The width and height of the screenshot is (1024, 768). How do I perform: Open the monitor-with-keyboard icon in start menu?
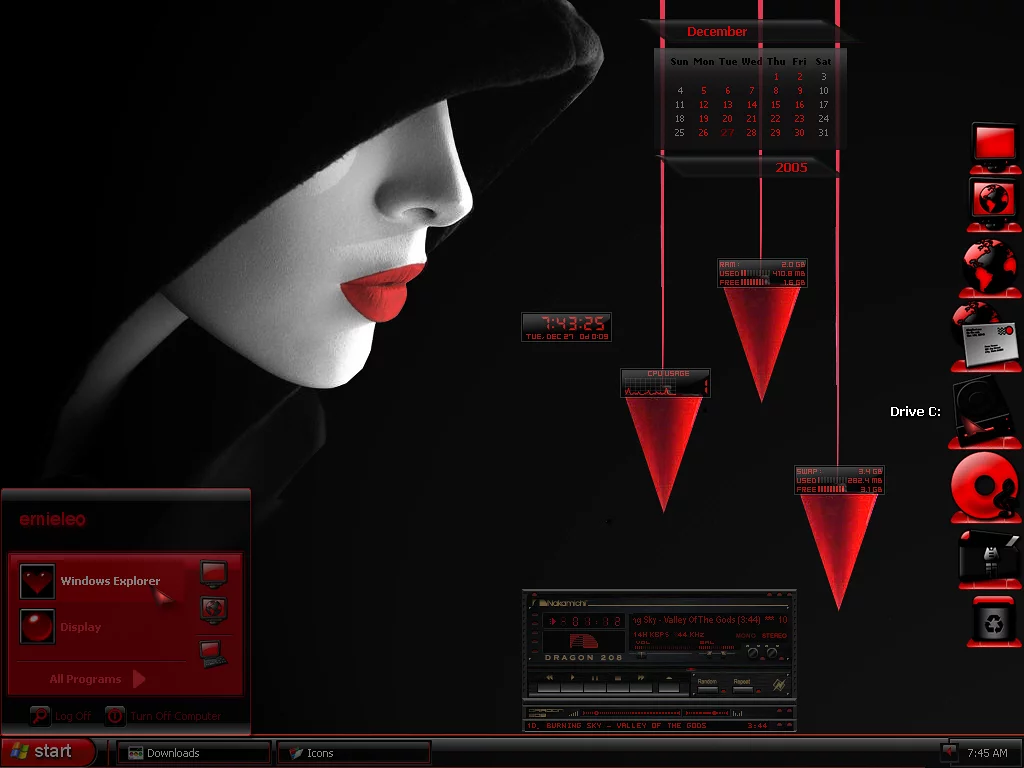click(x=212, y=653)
